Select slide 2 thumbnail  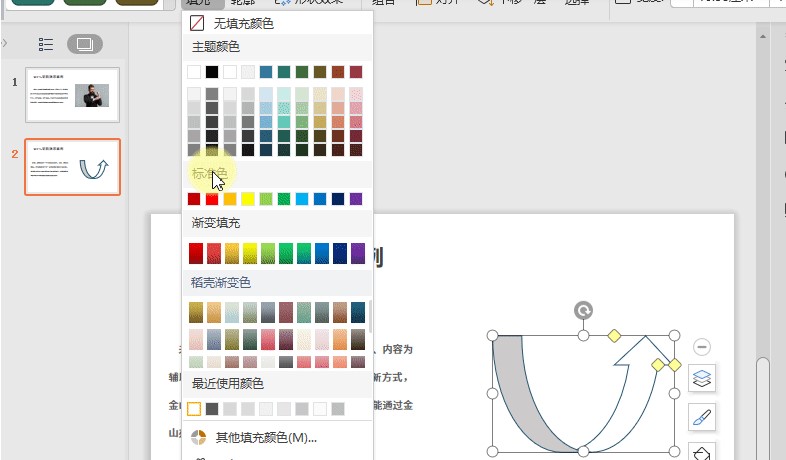(72, 166)
